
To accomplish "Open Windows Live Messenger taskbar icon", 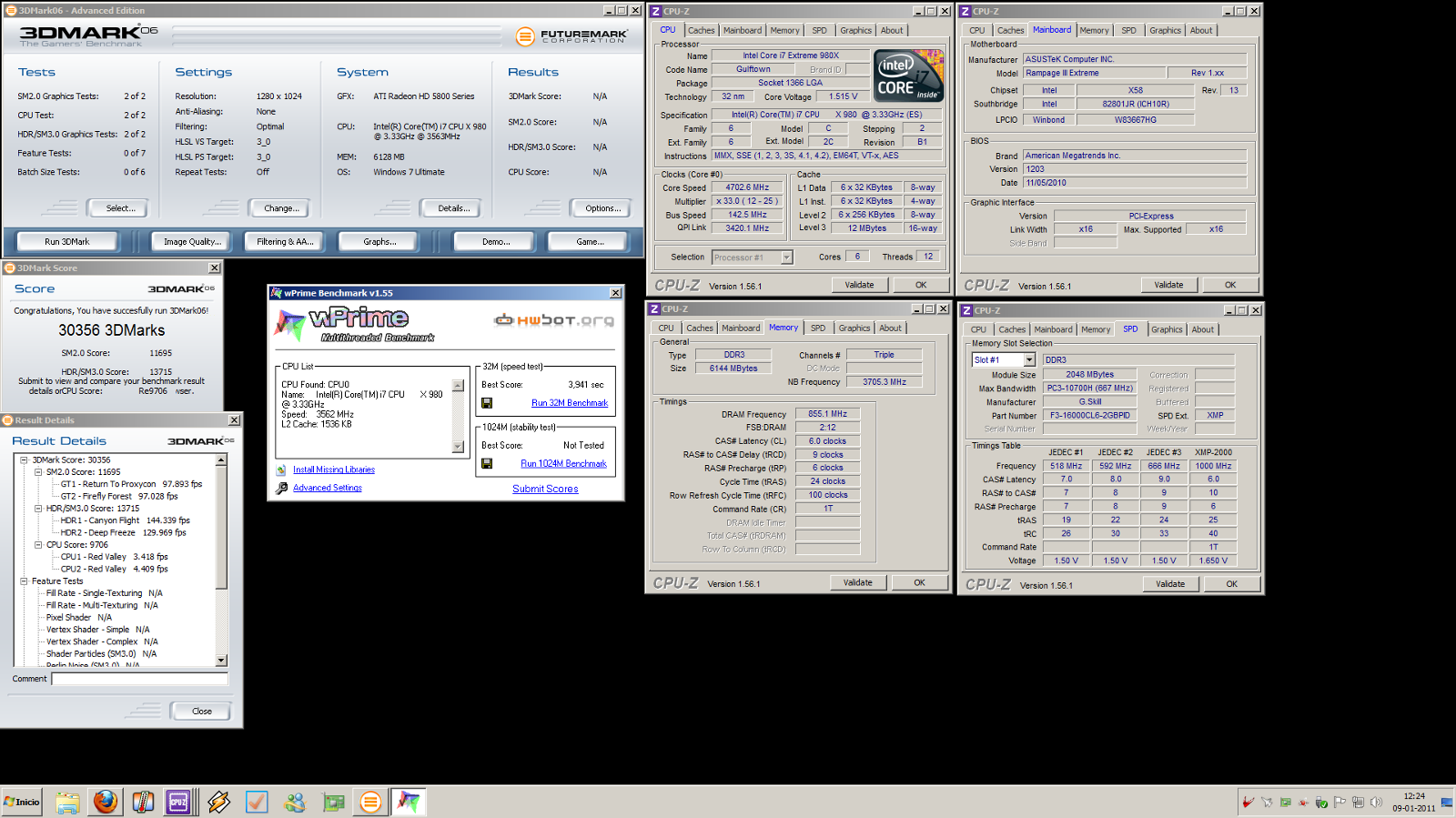I will click(x=295, y=802).
